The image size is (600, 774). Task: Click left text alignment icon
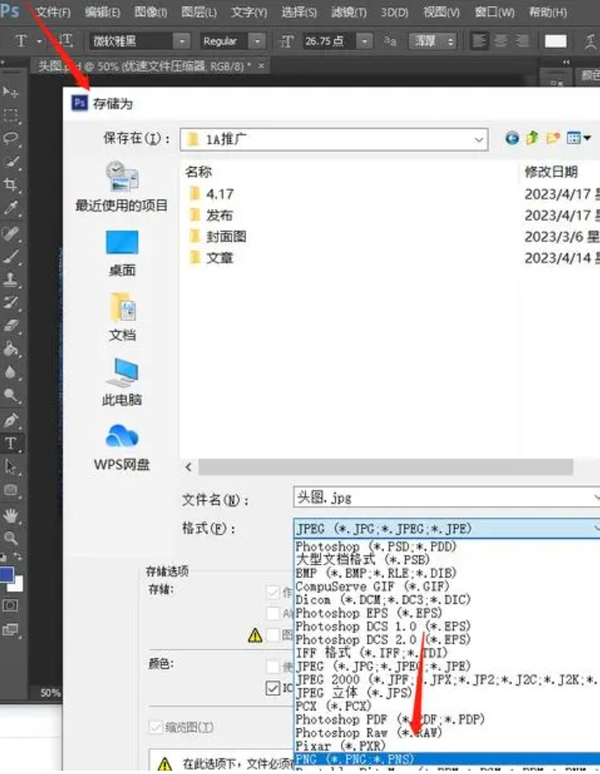pos(479,41)
